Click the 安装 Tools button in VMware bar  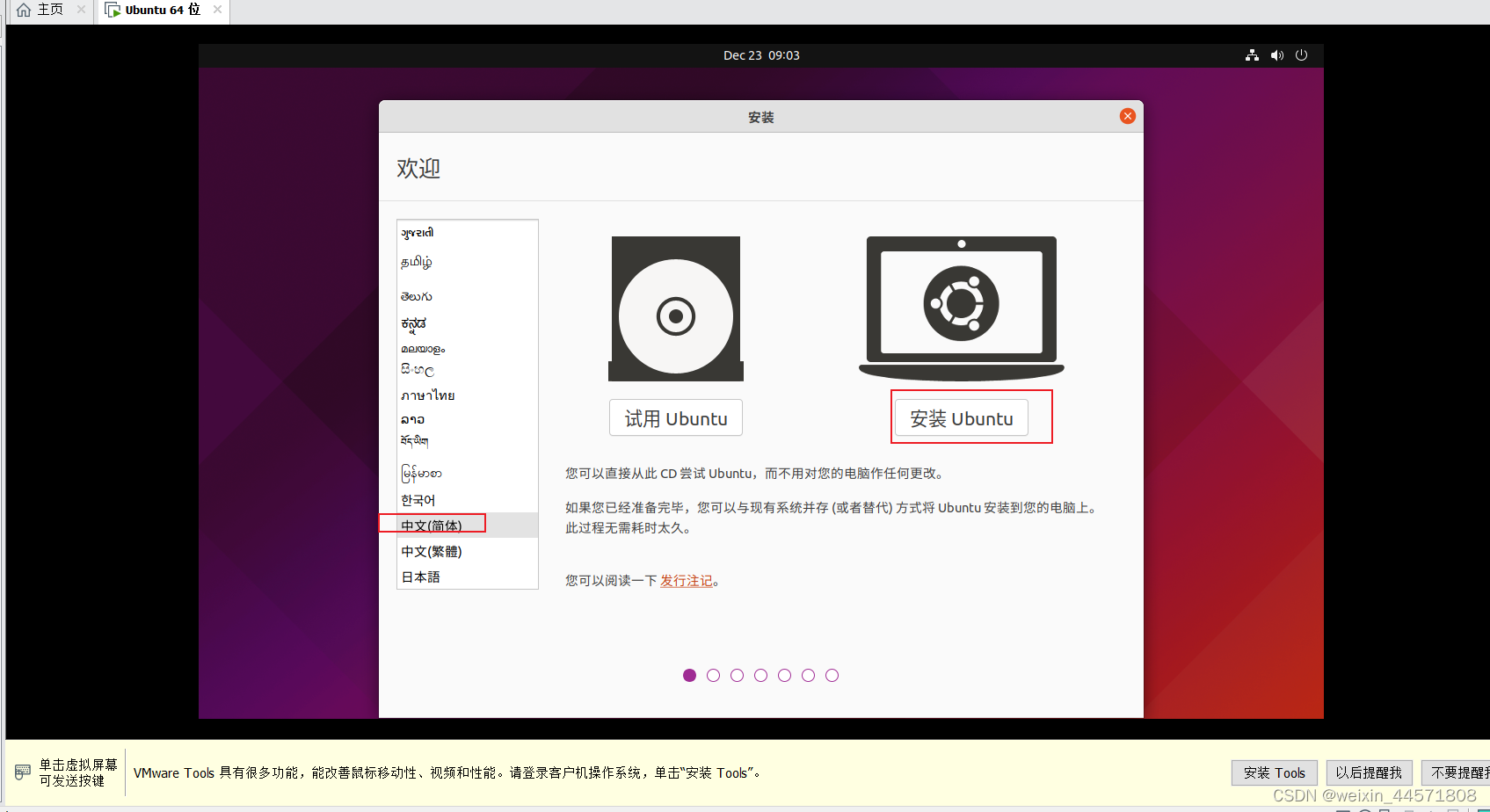click(x=1275, y=772)
